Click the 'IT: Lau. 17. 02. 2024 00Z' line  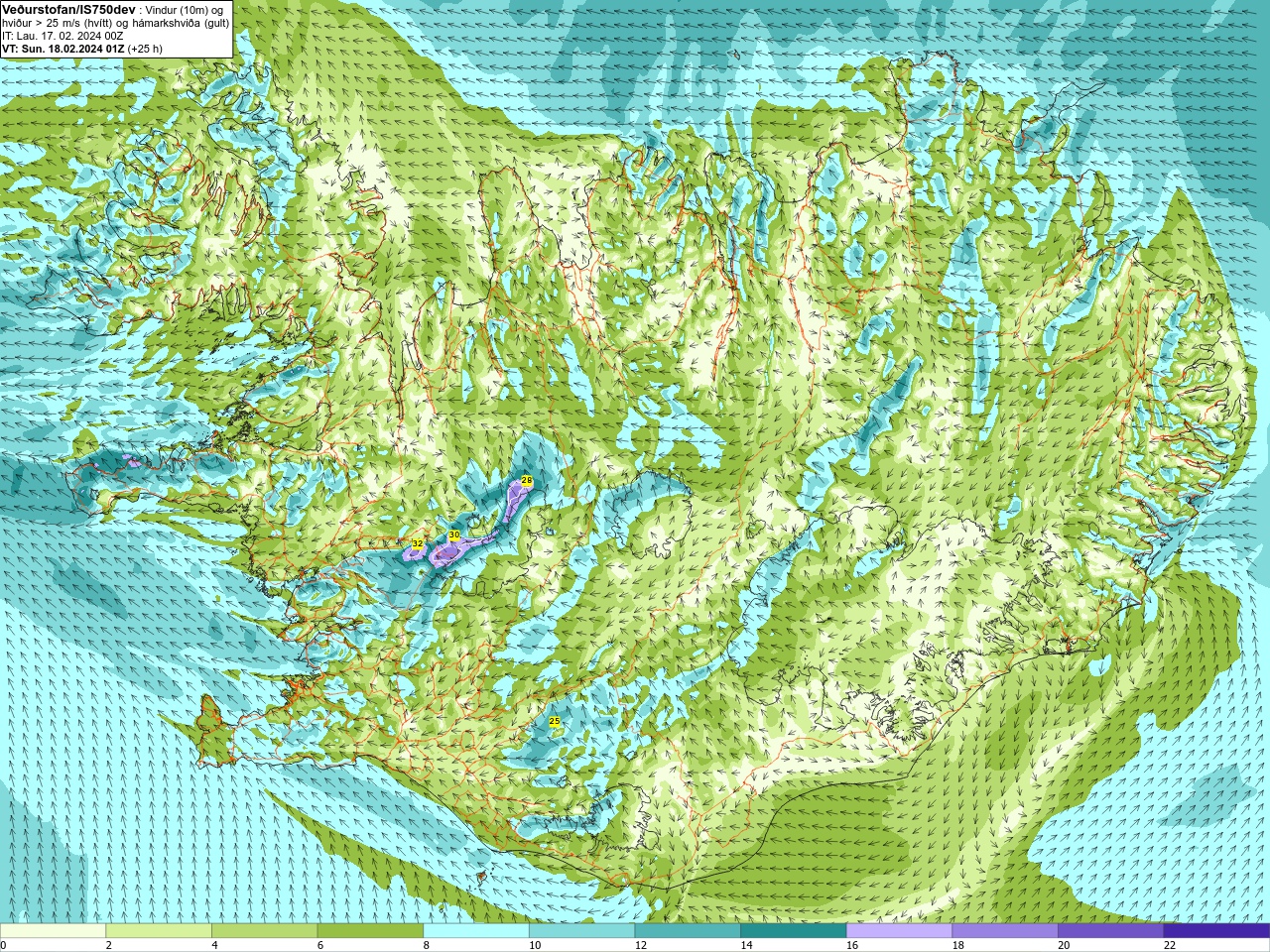tap(63, 36)
